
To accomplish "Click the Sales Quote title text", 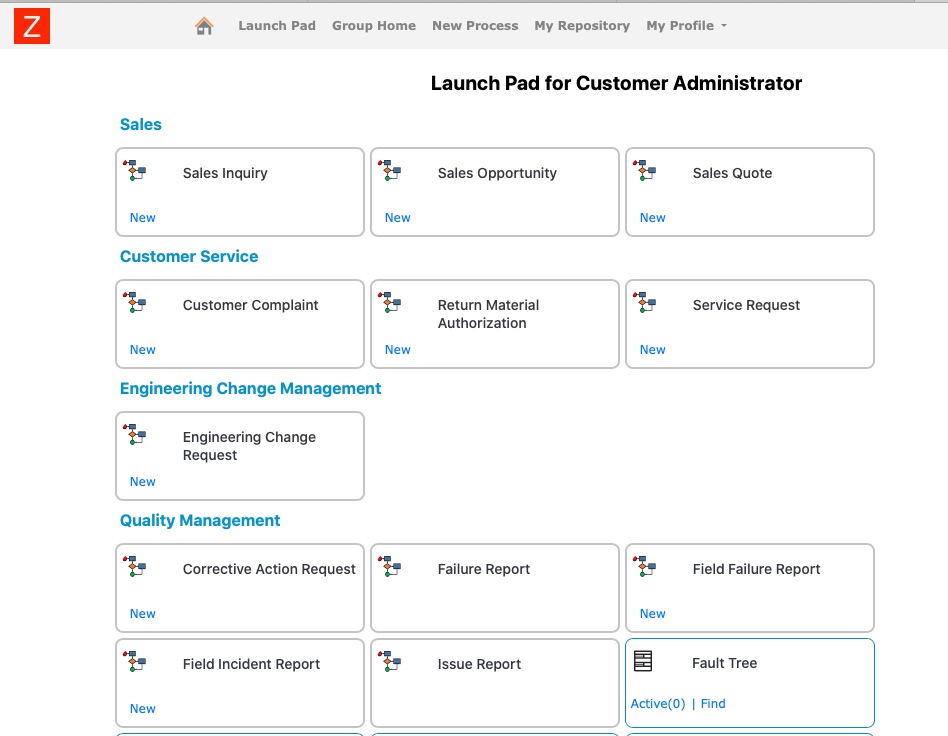I will click(732, 173).
